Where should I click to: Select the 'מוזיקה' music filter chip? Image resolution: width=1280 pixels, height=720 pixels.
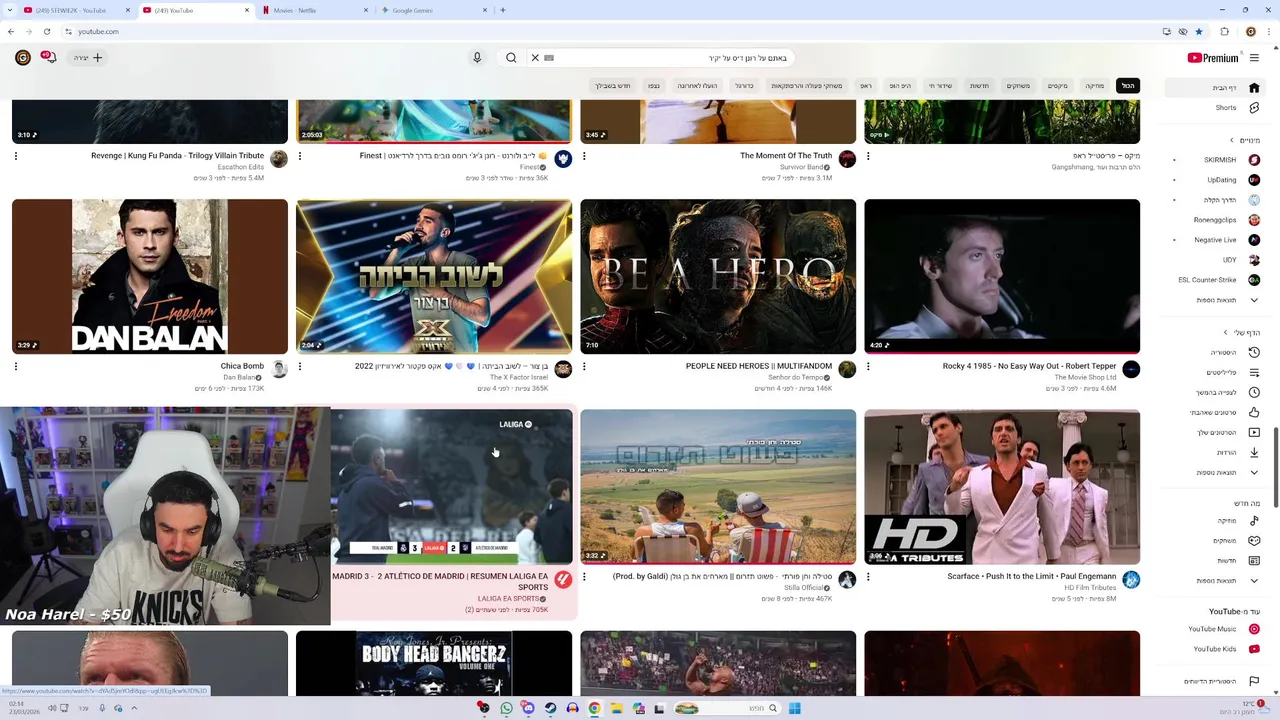pos(1095,86)
